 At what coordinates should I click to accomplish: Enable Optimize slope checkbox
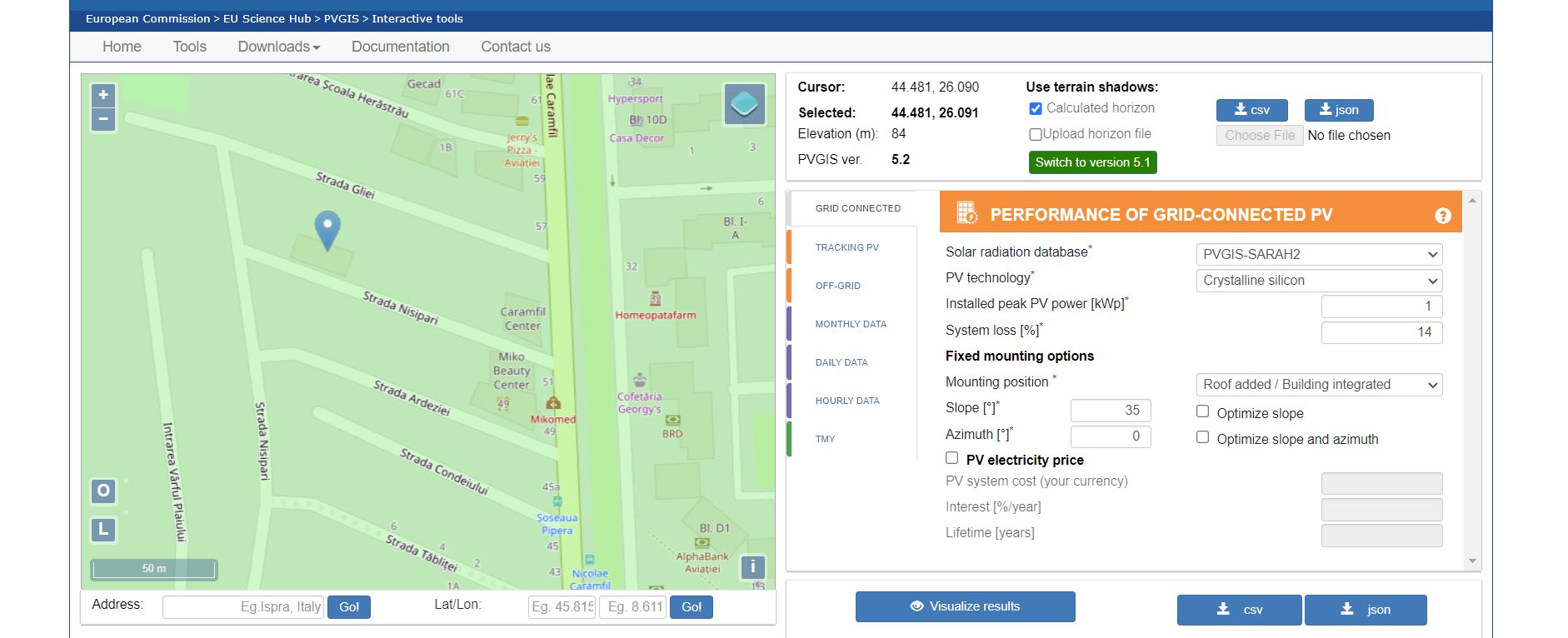[x=1202, y=411]
